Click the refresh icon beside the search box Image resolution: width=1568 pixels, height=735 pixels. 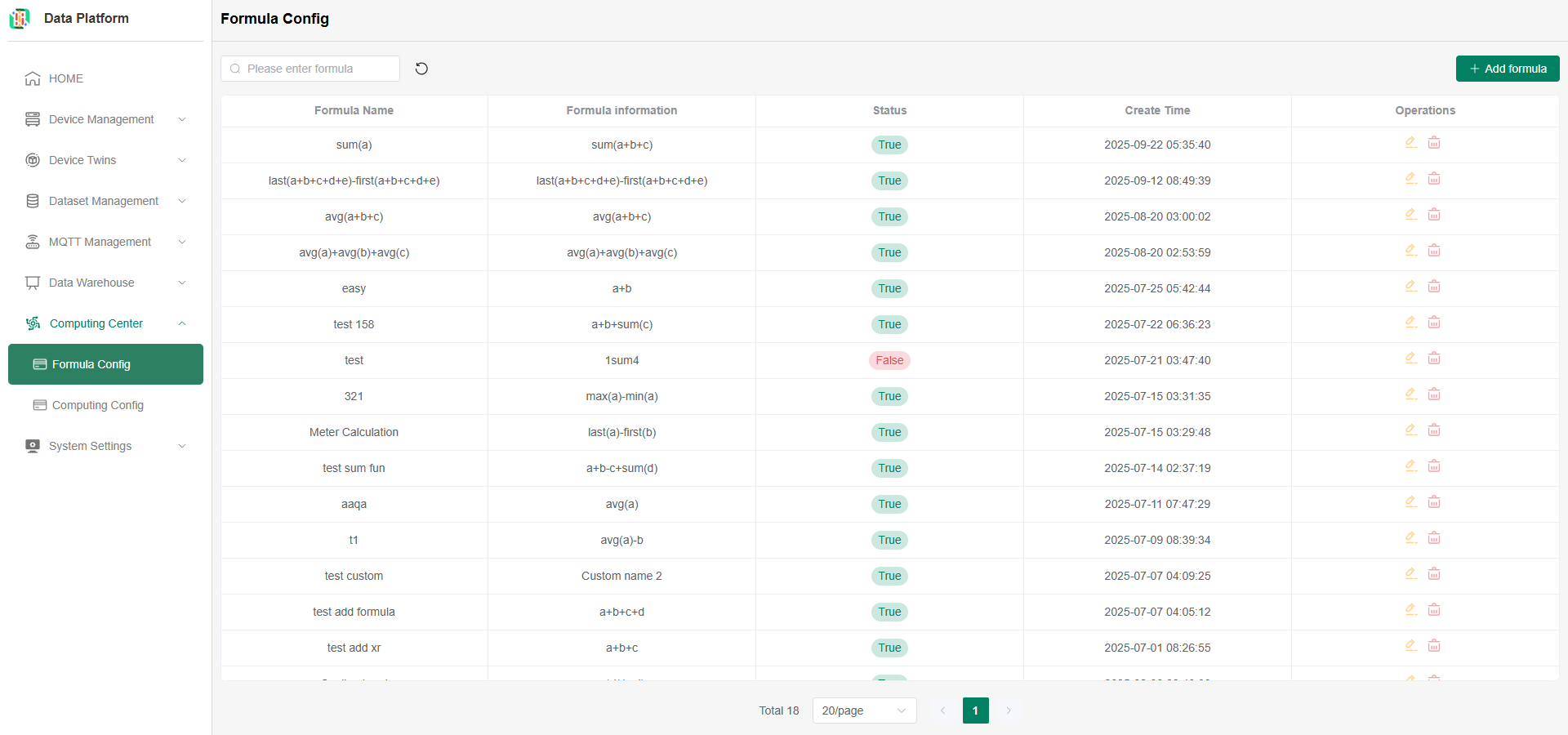[421, 69]
